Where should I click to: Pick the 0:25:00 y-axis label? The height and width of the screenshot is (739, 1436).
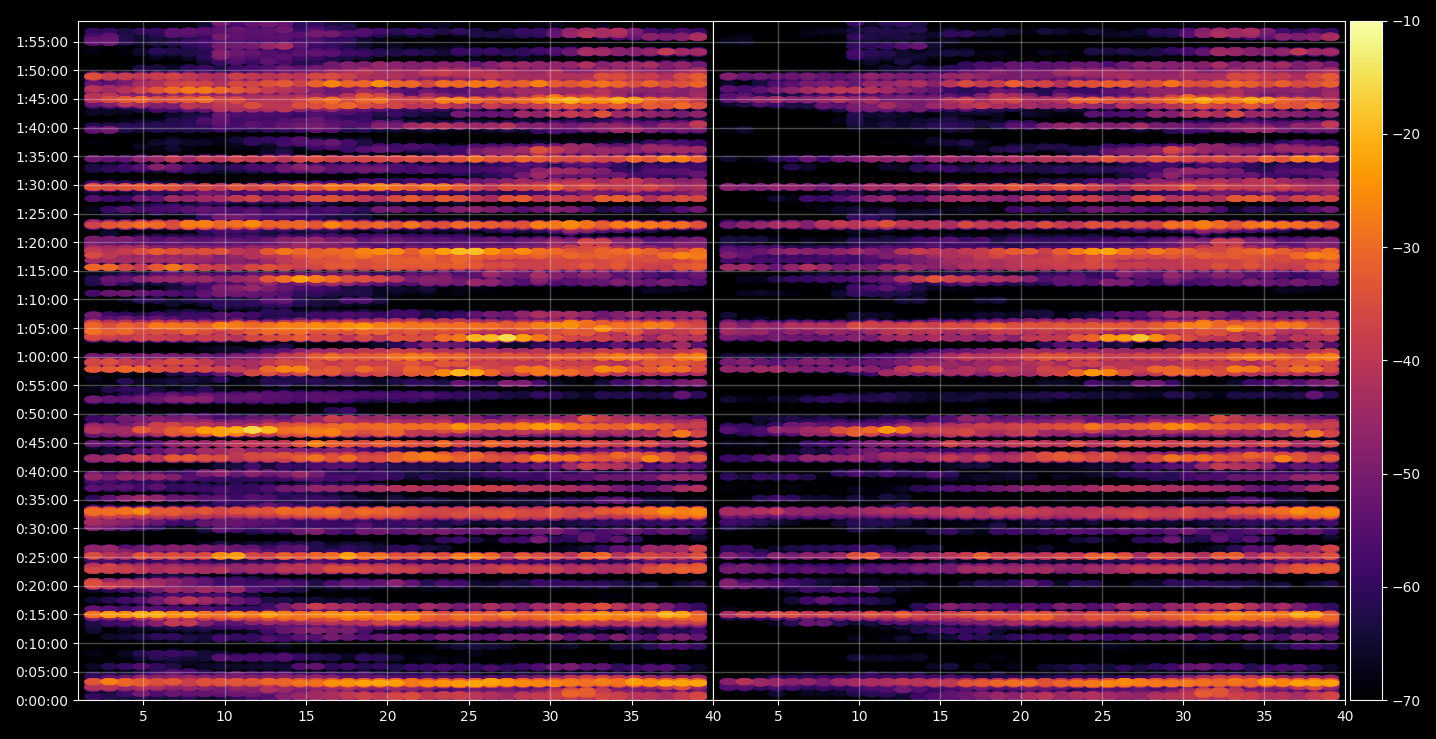(x=42, y=558)
